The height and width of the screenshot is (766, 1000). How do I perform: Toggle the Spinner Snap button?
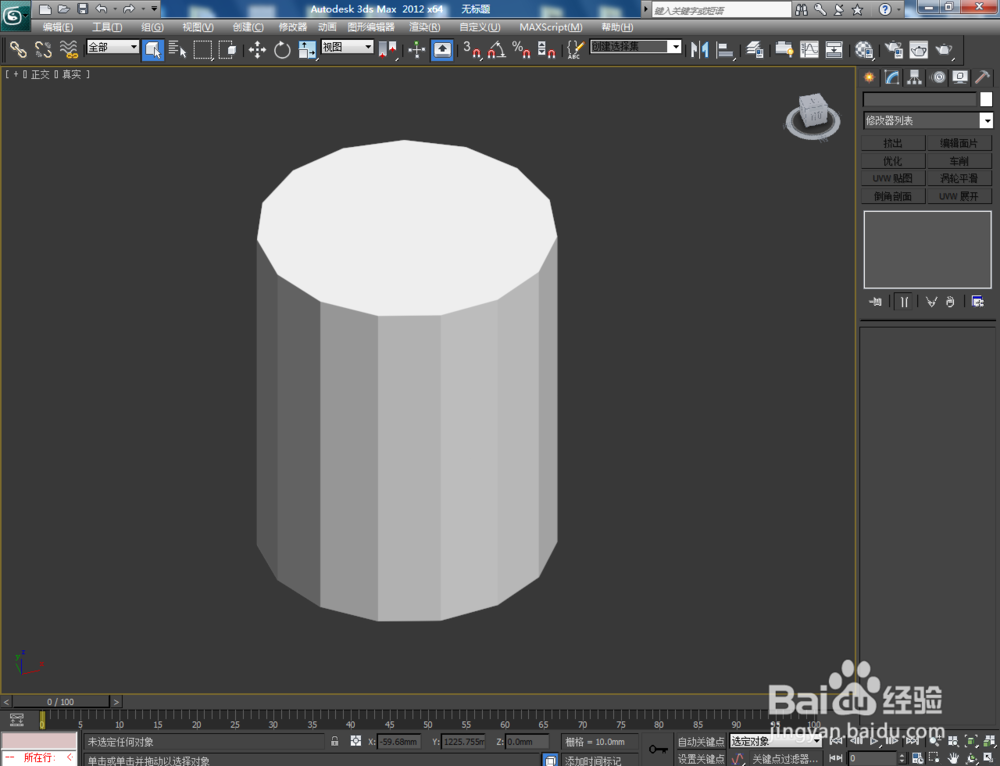click(x=546, y=50)
